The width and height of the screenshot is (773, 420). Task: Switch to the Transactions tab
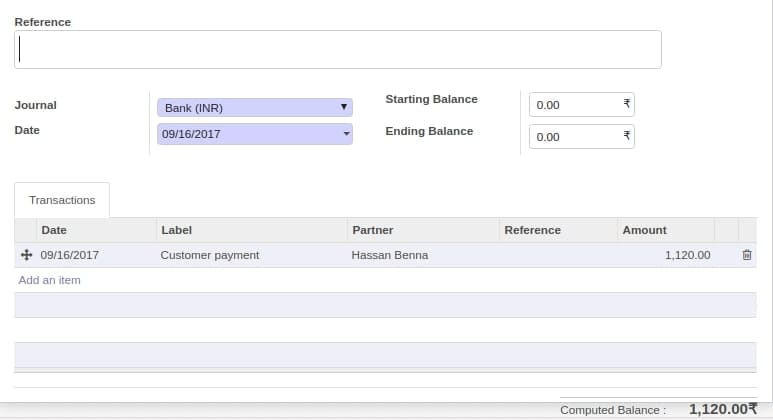(x=62, y=200)
